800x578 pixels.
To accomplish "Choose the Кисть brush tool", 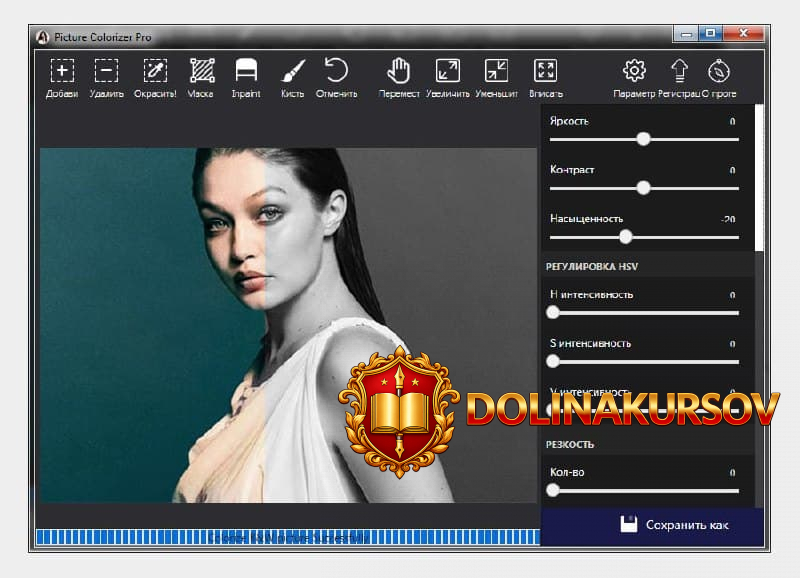I will tap(292, 71).
